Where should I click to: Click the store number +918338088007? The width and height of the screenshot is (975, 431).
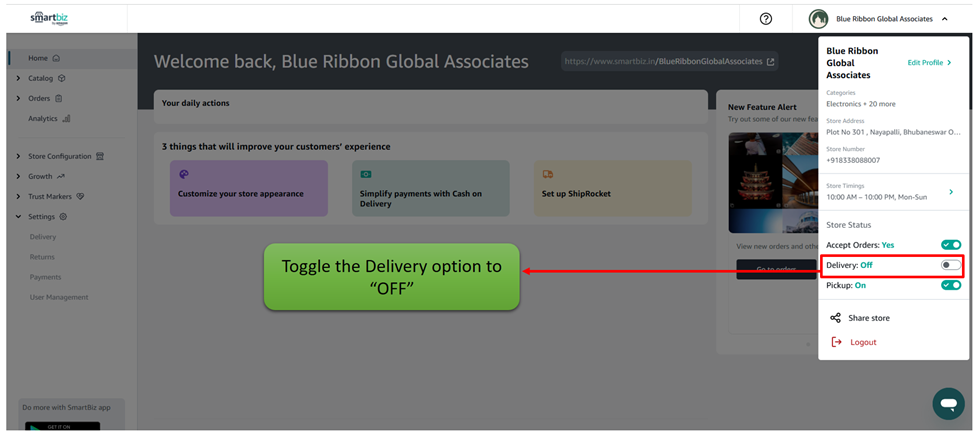pyautogui.click(x=853, y=160)
